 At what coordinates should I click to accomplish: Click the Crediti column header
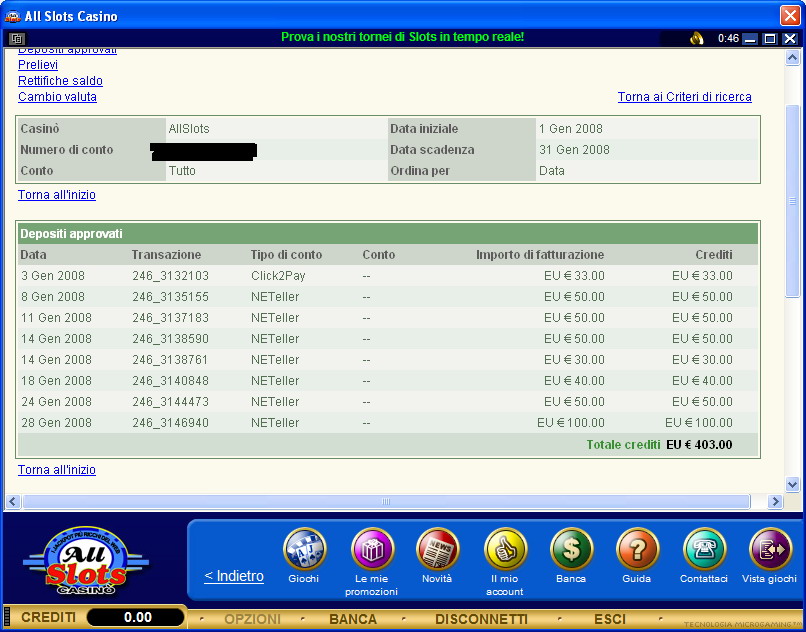click(x=714, y=255)
